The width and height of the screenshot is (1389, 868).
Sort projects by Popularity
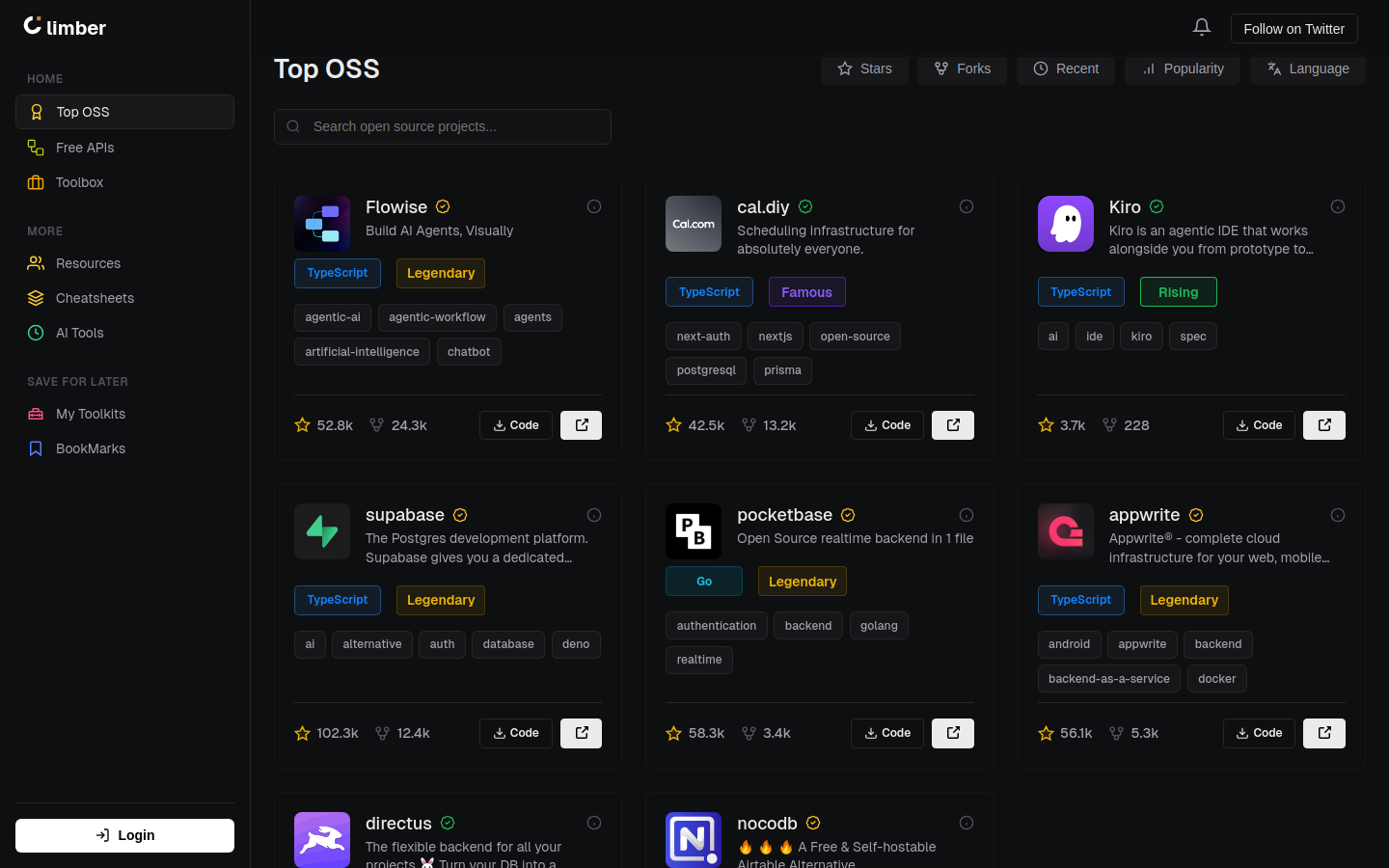coord(1183,68)
